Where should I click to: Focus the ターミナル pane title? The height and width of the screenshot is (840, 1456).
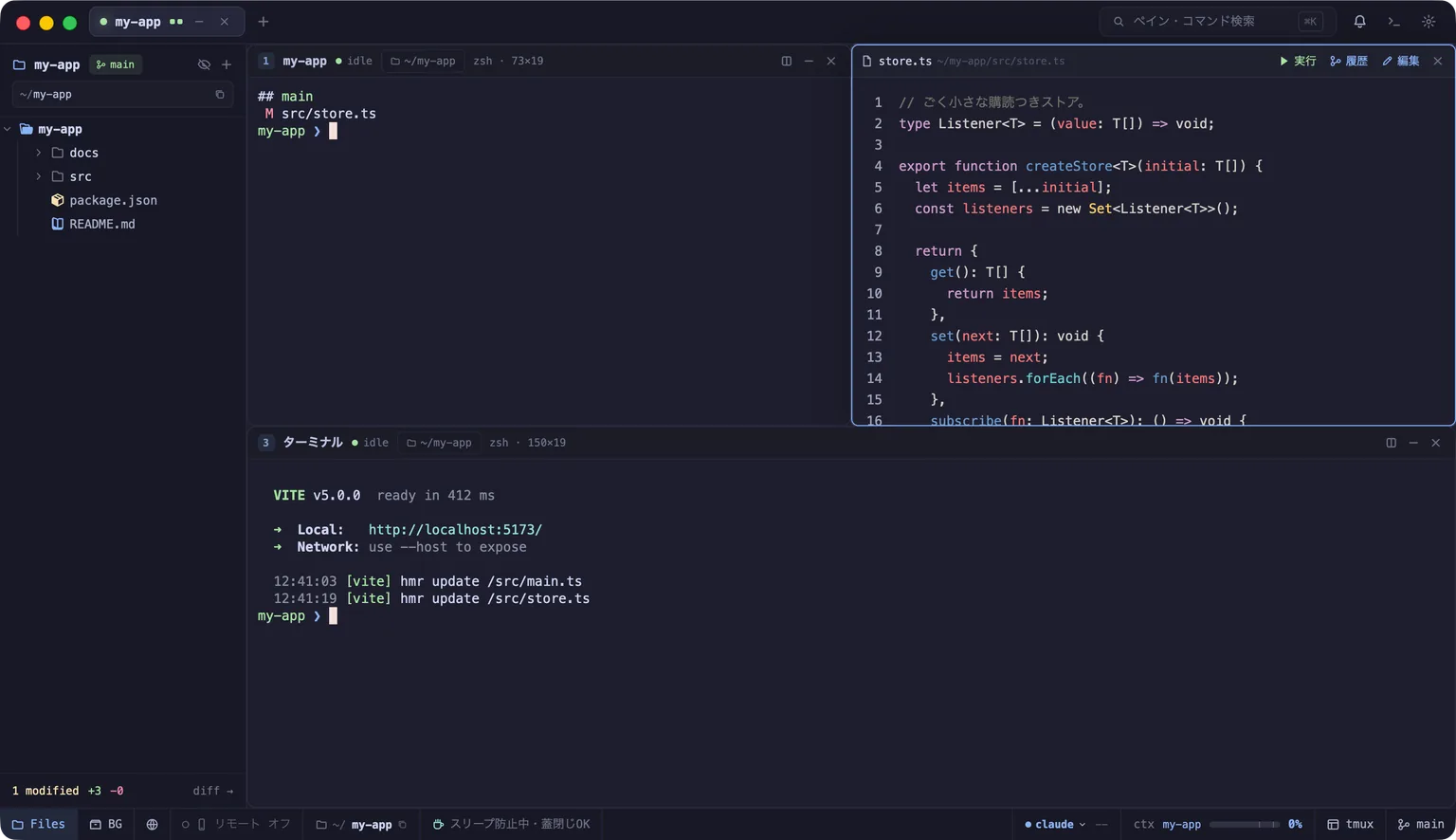pyautogui.click(x=313, y=443)
